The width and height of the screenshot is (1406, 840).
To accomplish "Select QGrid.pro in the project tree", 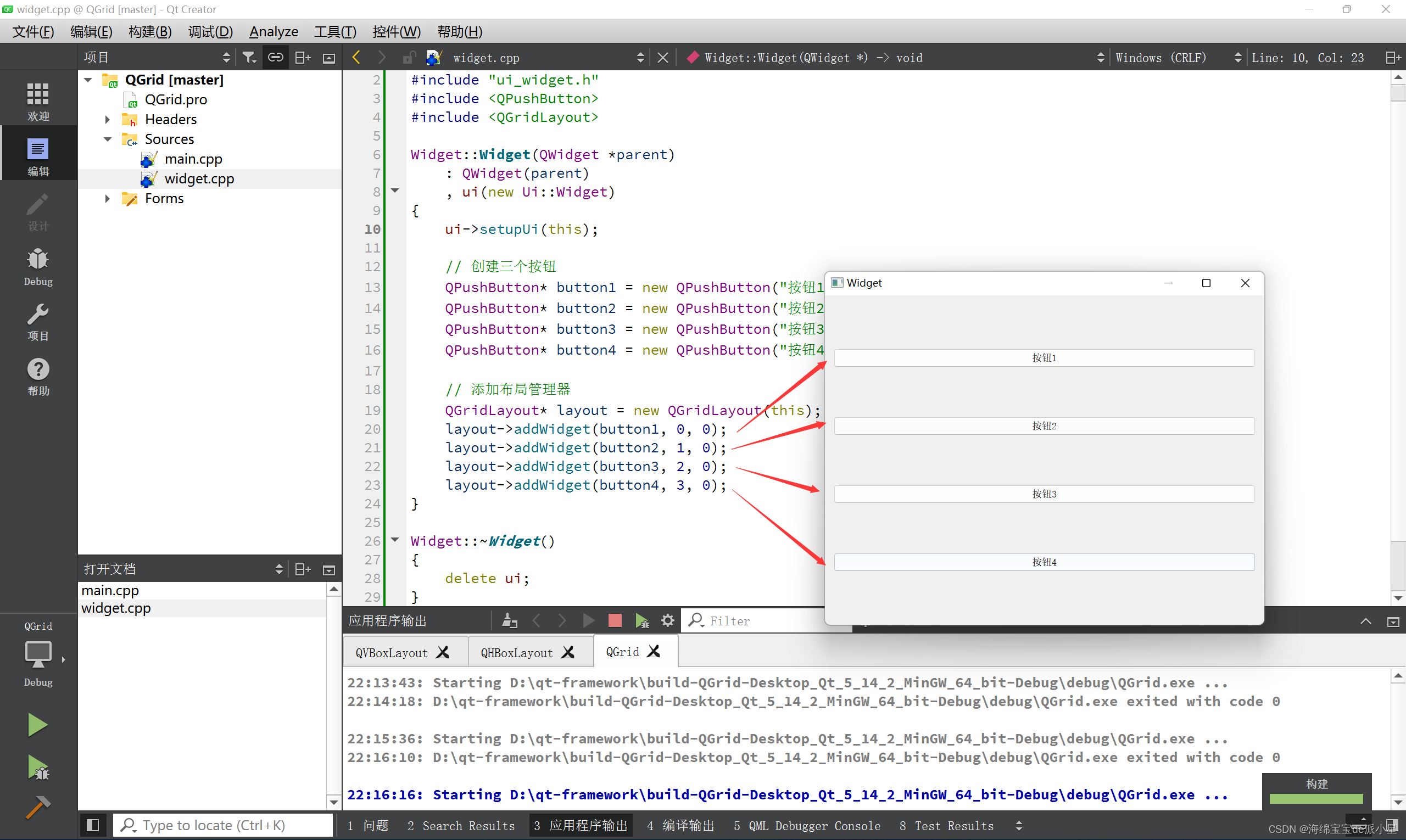I will point(176,99).
